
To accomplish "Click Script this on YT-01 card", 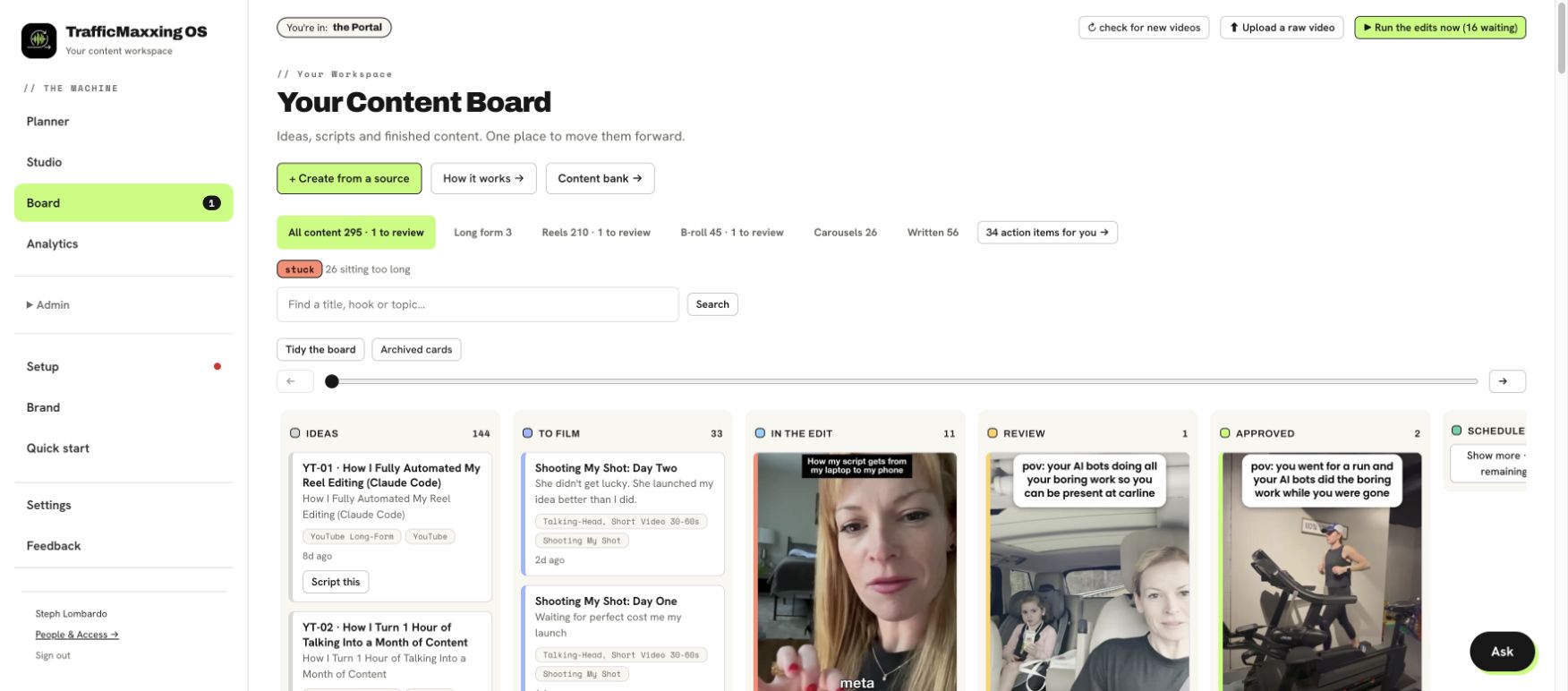I will [336, 582].
